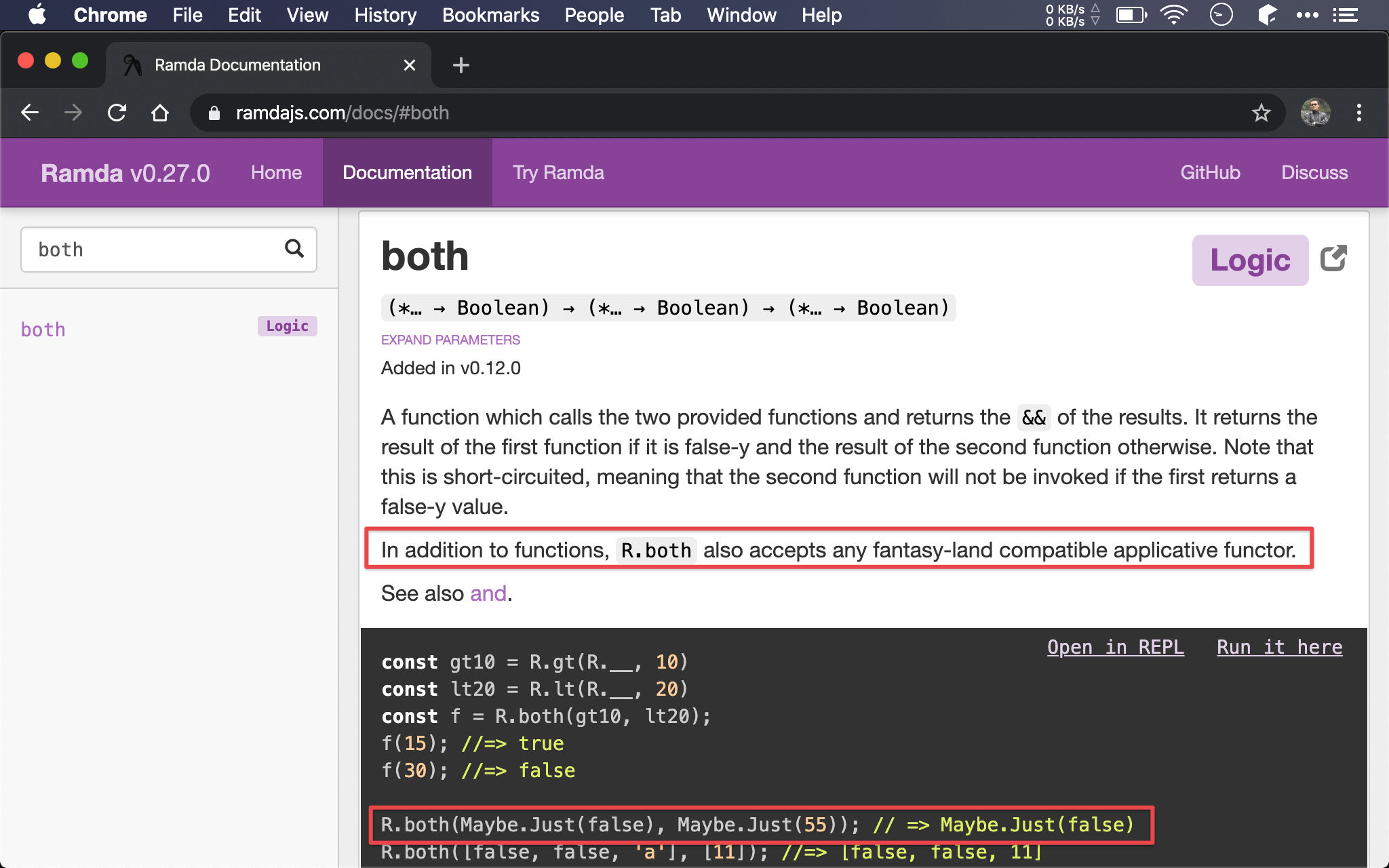Viewport: 1389px width, 868px height.
Task: Click the Boolean type signature line
Action: pos(668,308)
